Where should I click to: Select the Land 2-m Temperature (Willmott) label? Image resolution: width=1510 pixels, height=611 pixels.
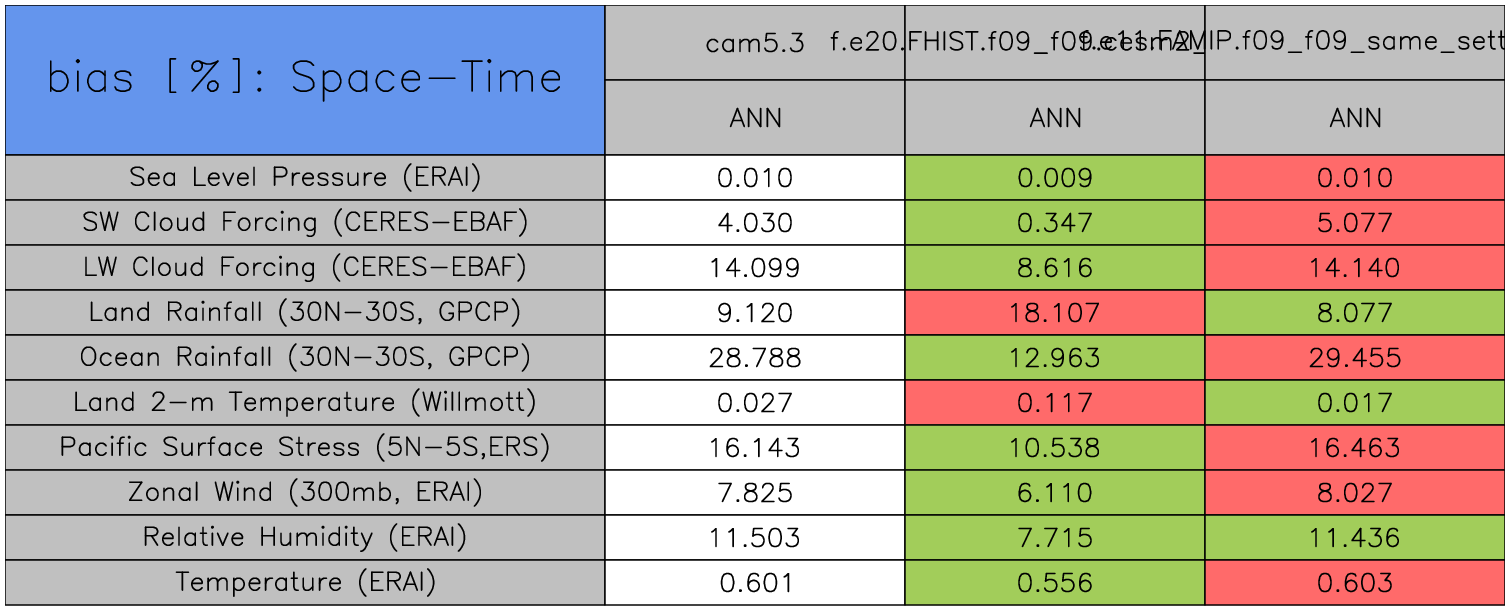pyautogui.click(x=305, y=402)
